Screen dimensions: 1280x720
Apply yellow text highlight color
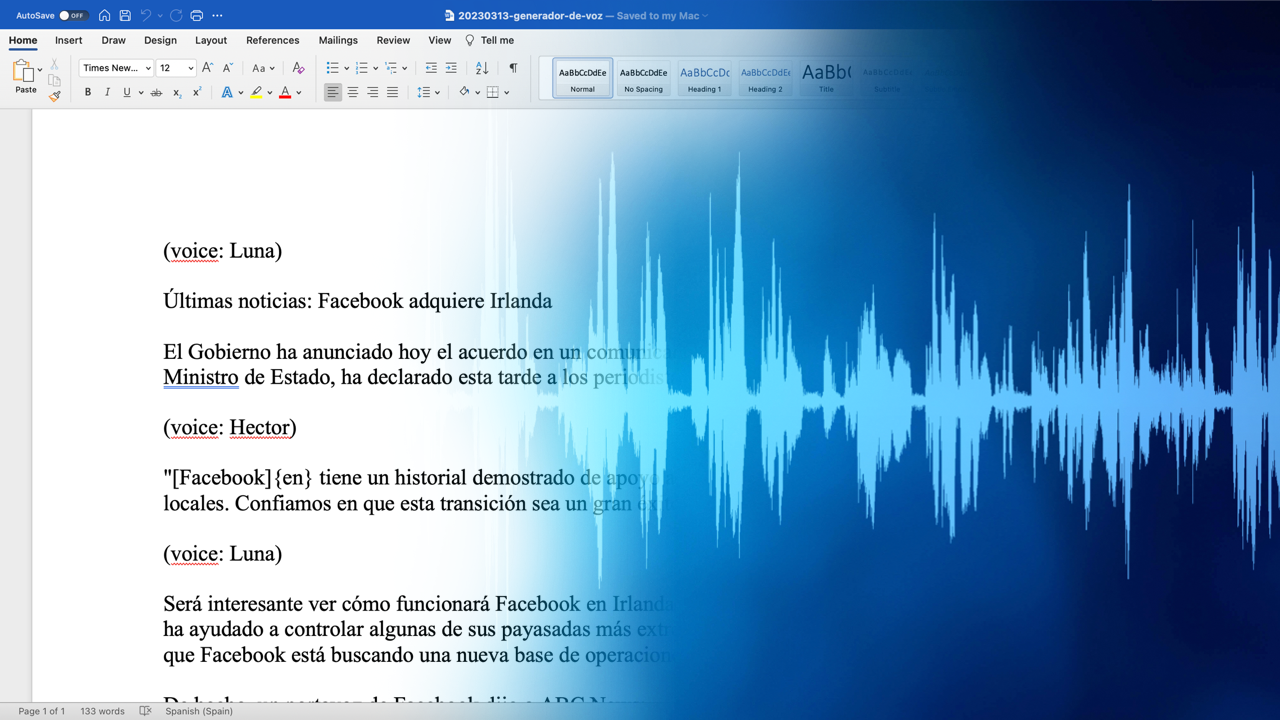click(256, 93)
